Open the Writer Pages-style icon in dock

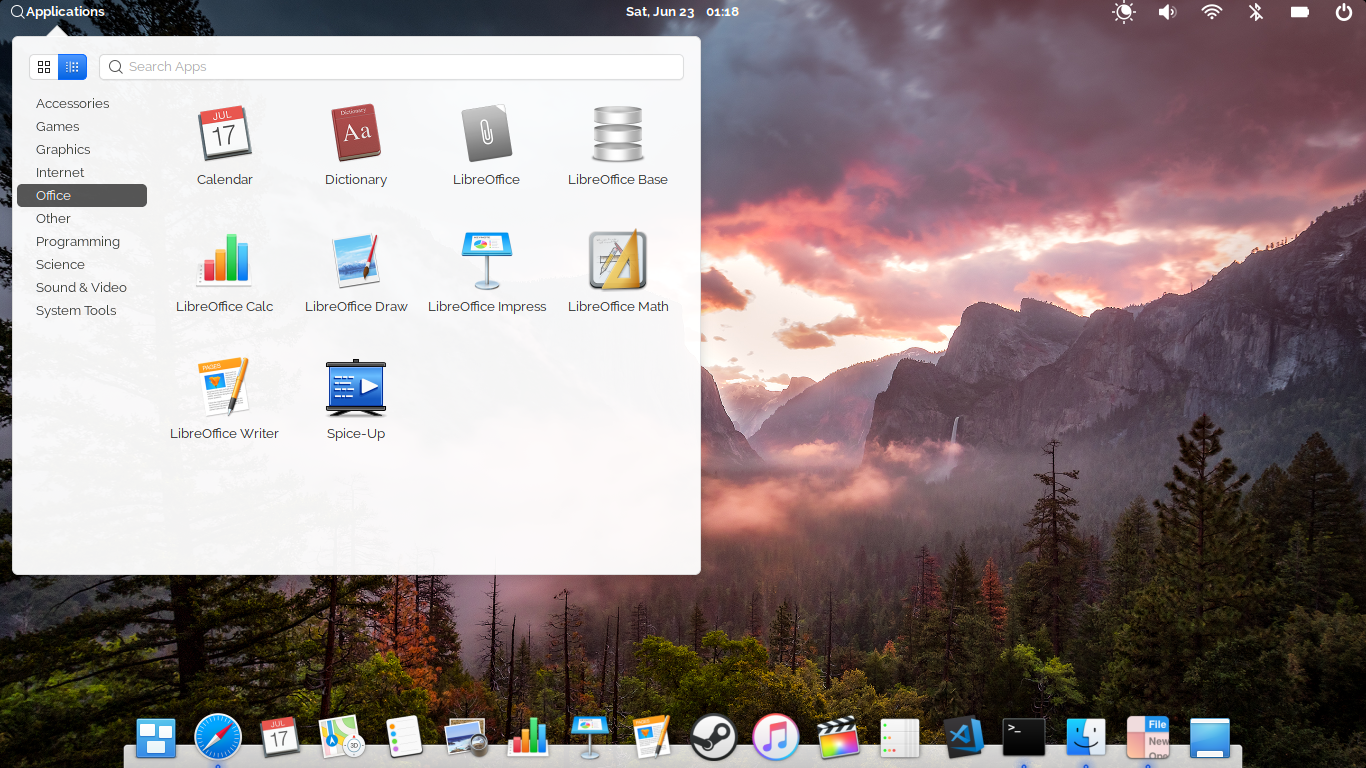(x=652, y=738)
